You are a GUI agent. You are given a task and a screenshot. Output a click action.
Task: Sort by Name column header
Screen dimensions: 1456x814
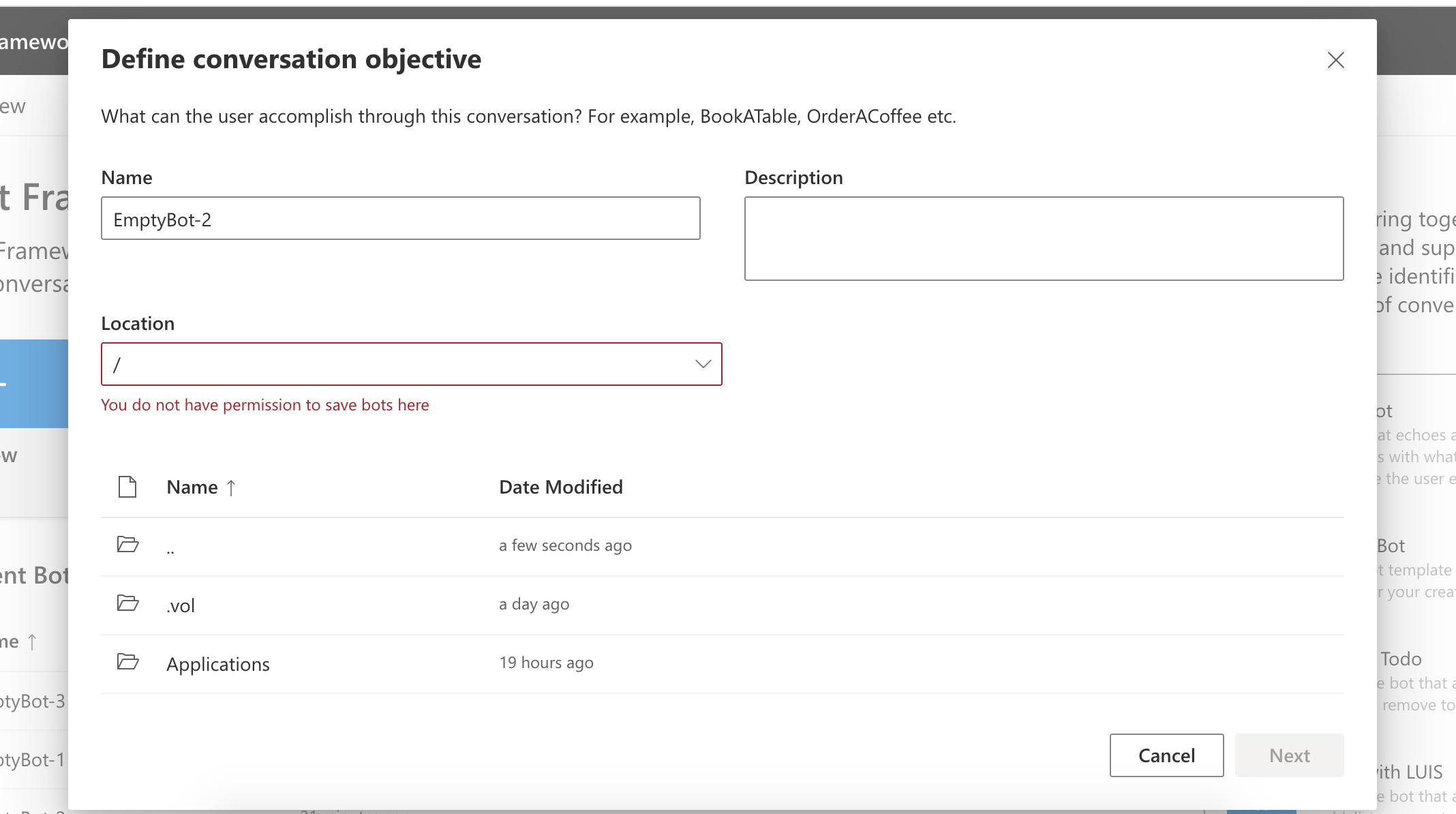(x=192, y=487)
